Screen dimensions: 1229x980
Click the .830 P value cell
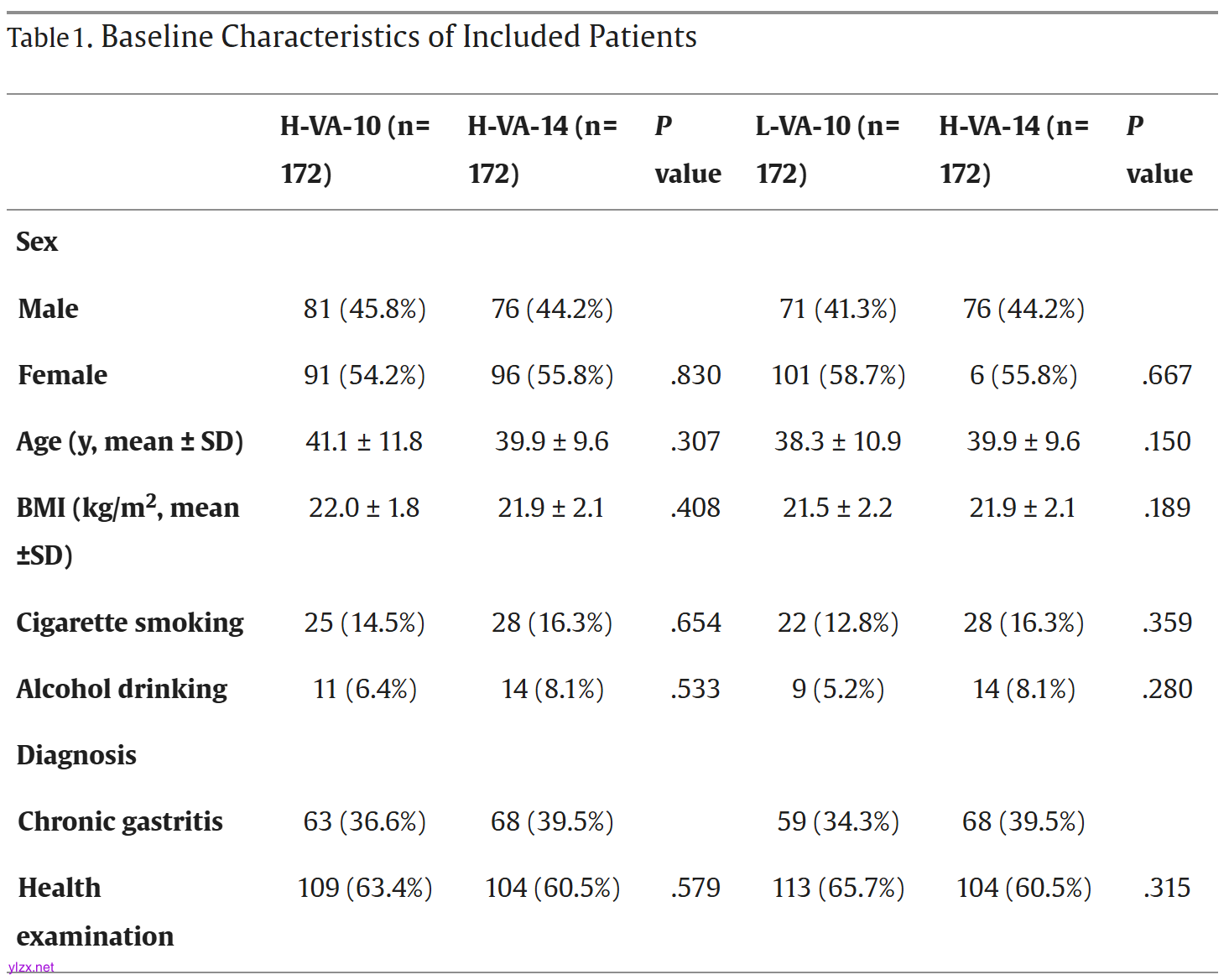click(695, 375)
